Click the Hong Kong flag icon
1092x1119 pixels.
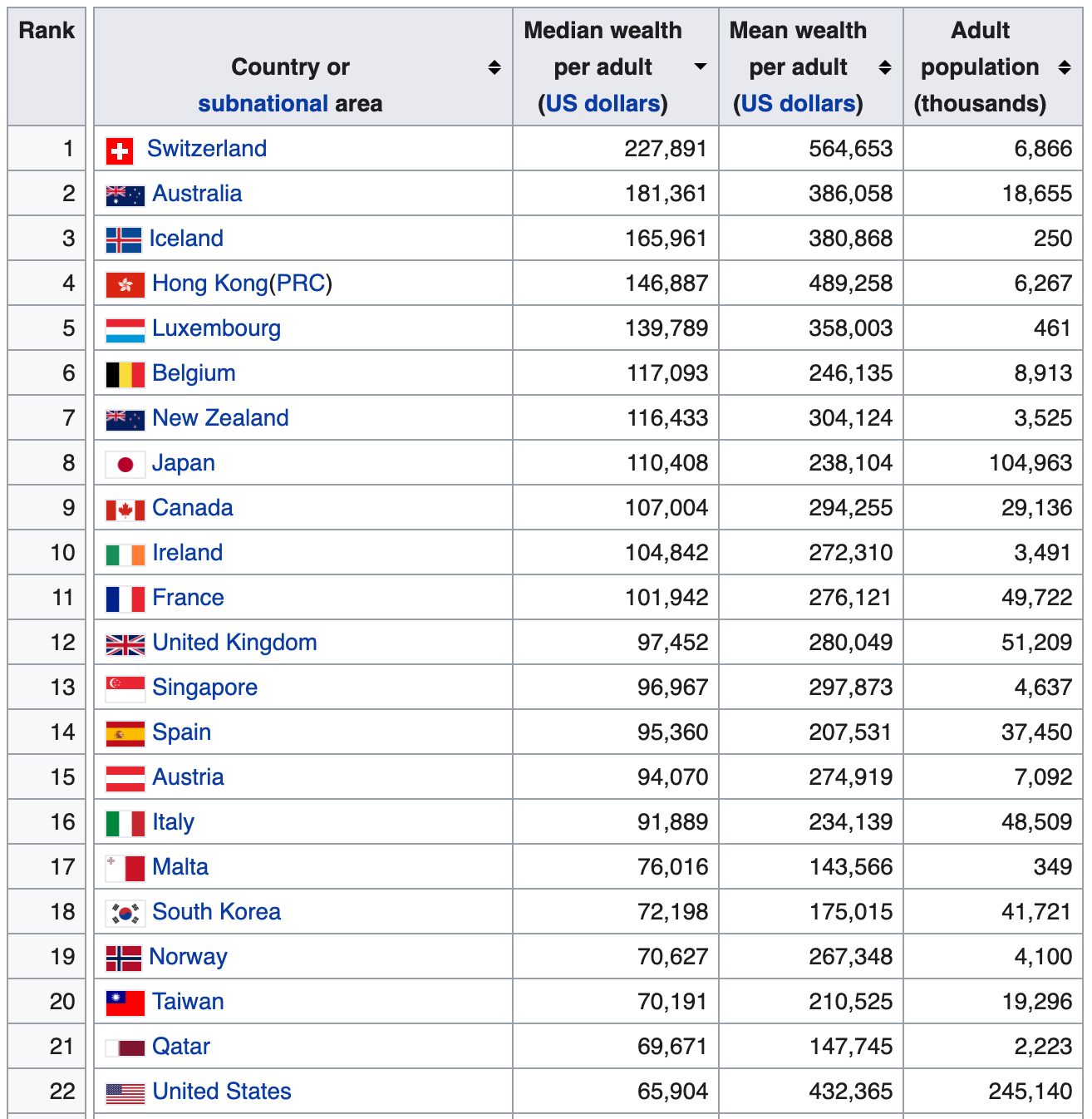125,285
